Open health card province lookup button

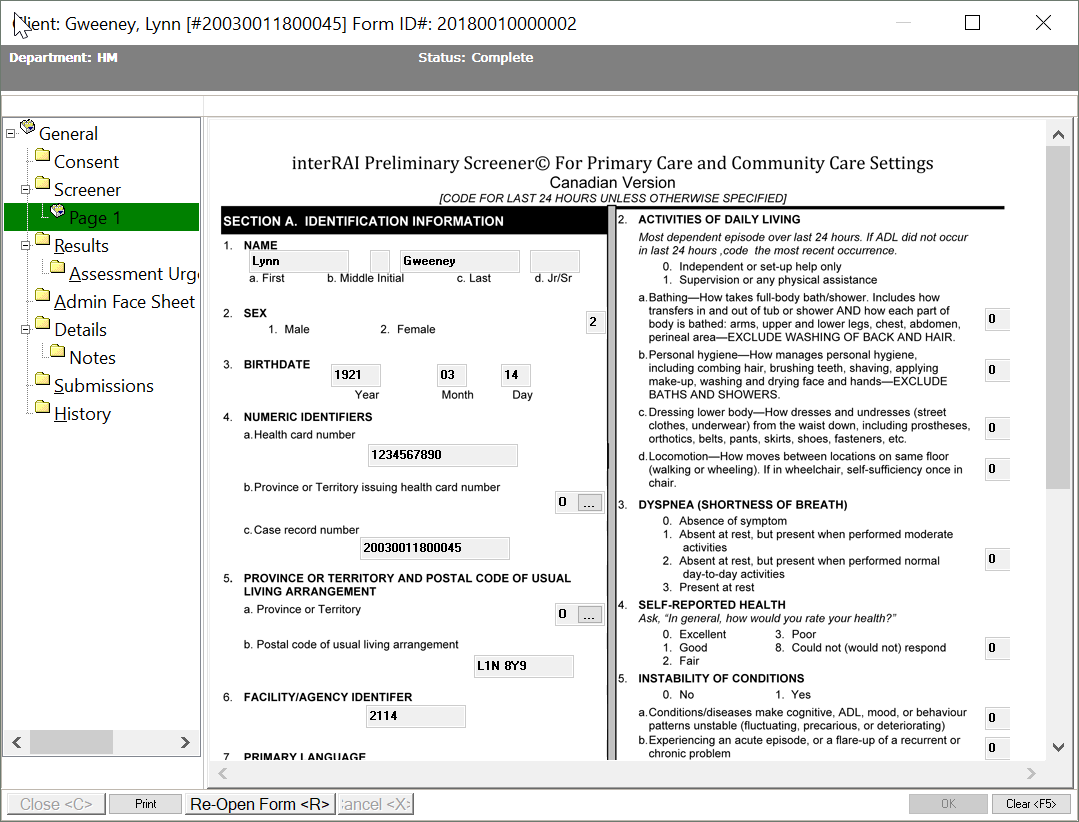click(589, 503)
